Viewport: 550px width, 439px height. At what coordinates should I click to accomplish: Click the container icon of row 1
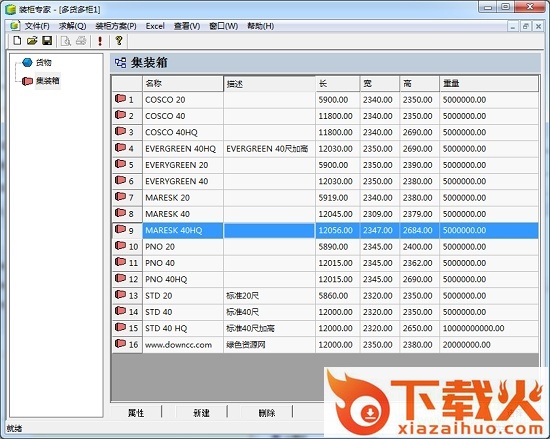[x=120, y=99]
